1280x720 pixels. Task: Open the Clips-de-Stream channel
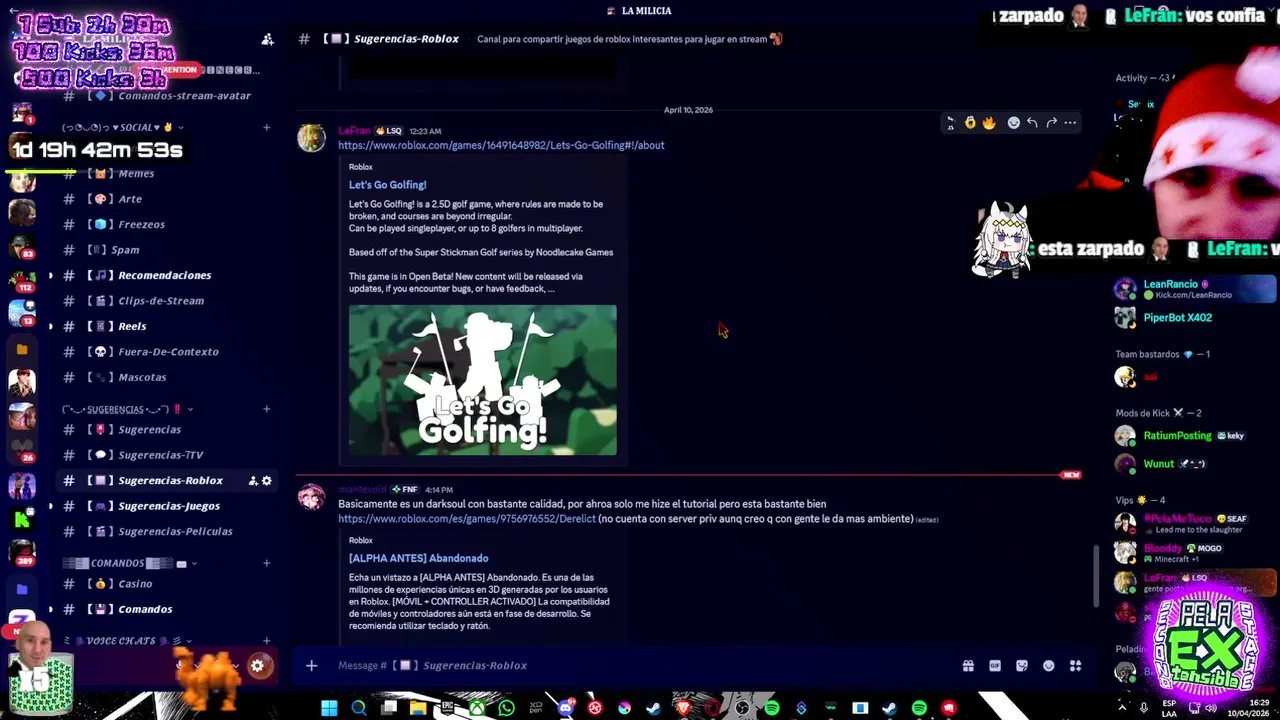pos(166,301)
